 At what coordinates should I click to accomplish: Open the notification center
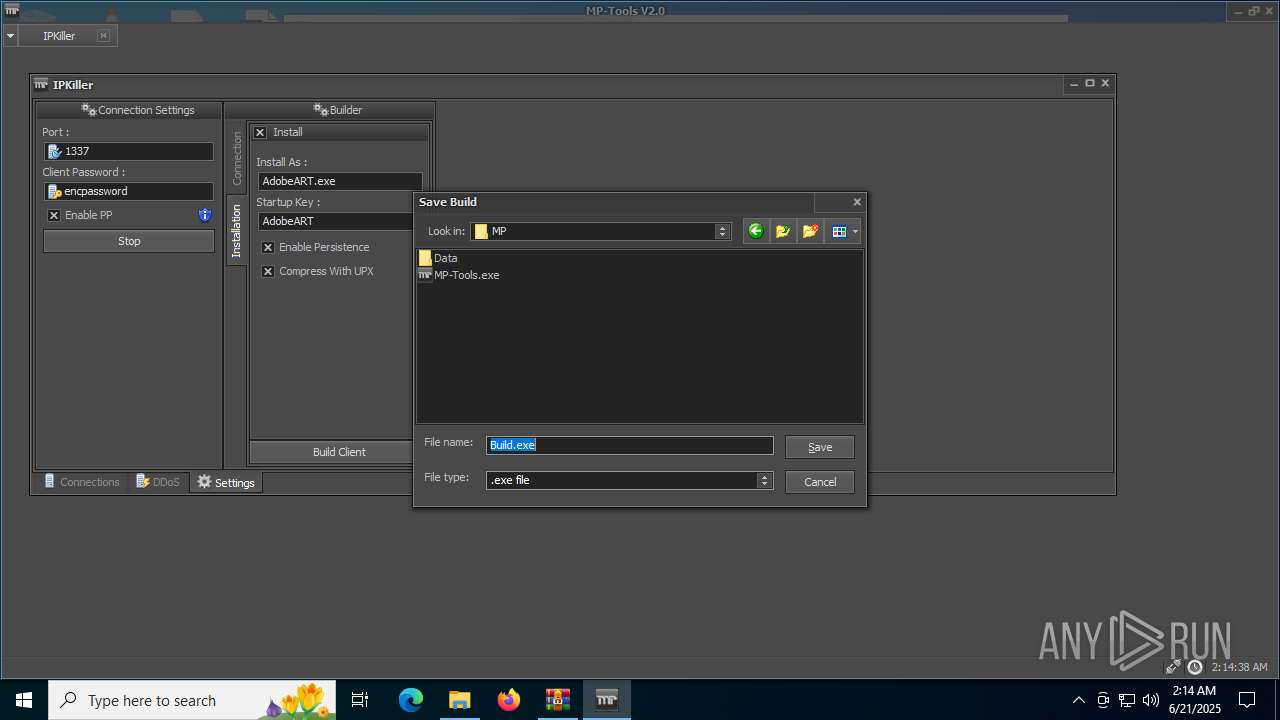[1247, 700]
